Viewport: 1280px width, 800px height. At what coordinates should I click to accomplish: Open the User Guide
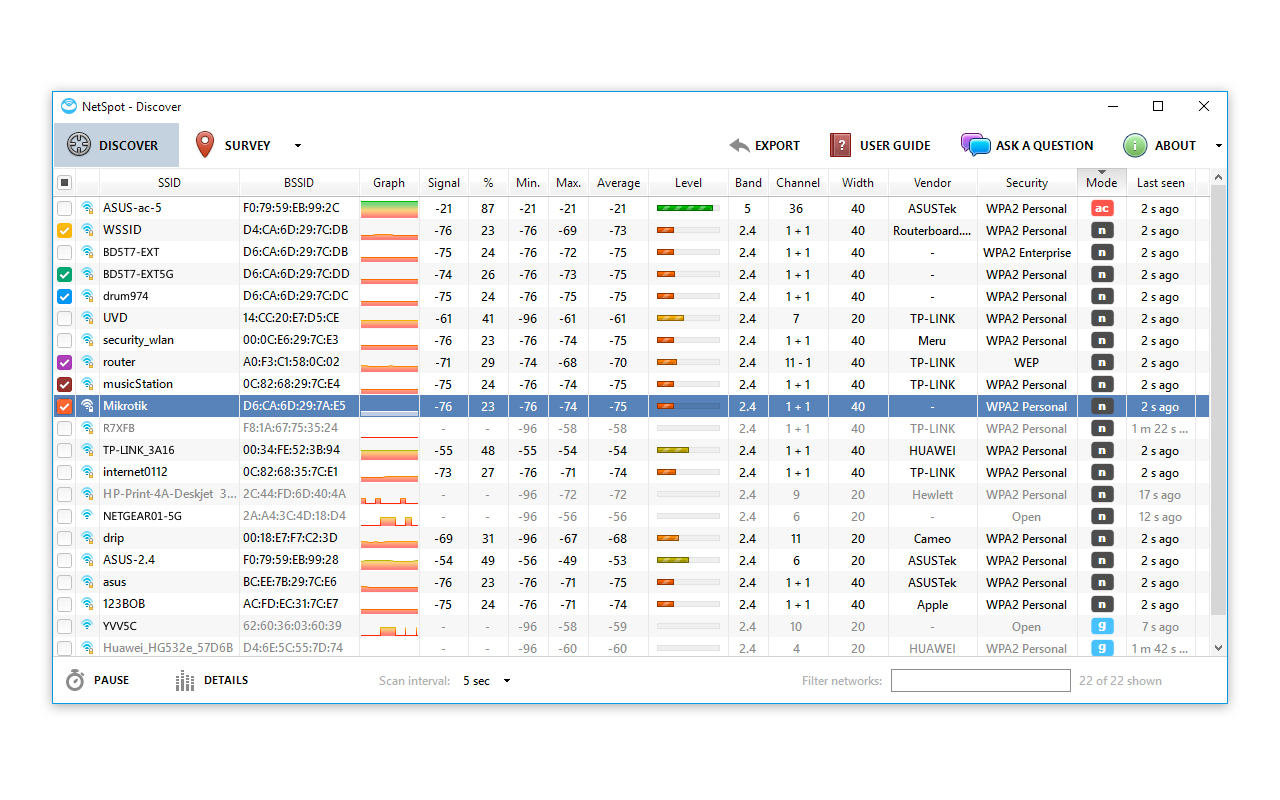pyautogui.click(x=880, y=145)
